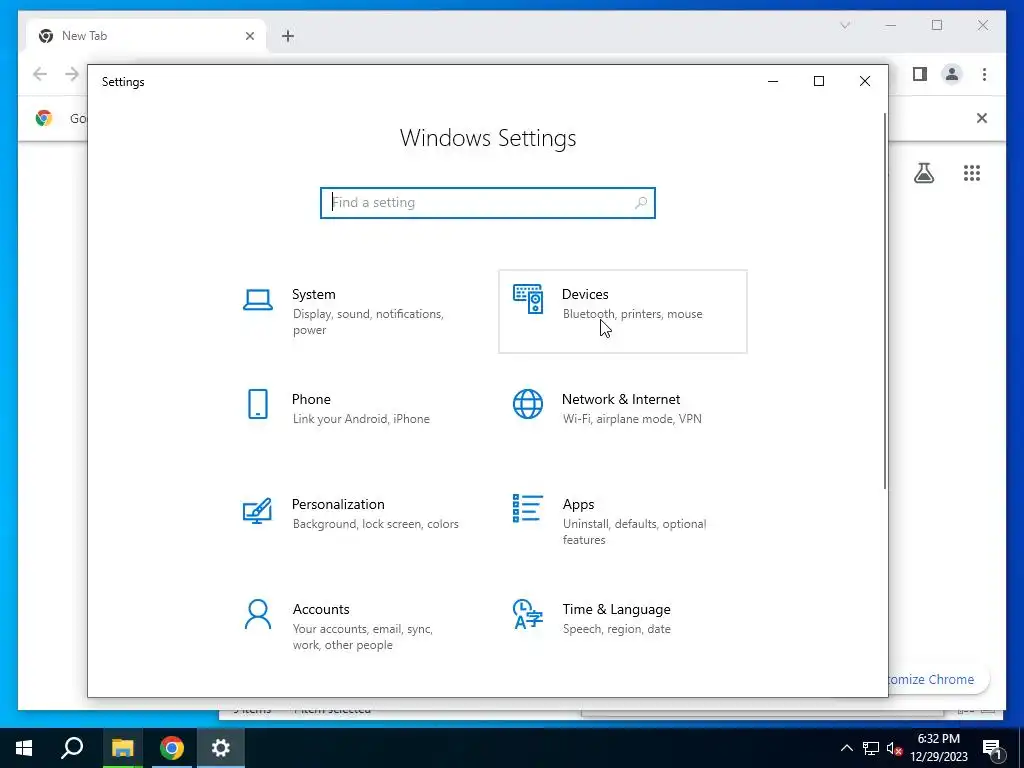Click Chrome's back arrow button
Viewport: 1024px width, 768px height.
coord(40,74)
